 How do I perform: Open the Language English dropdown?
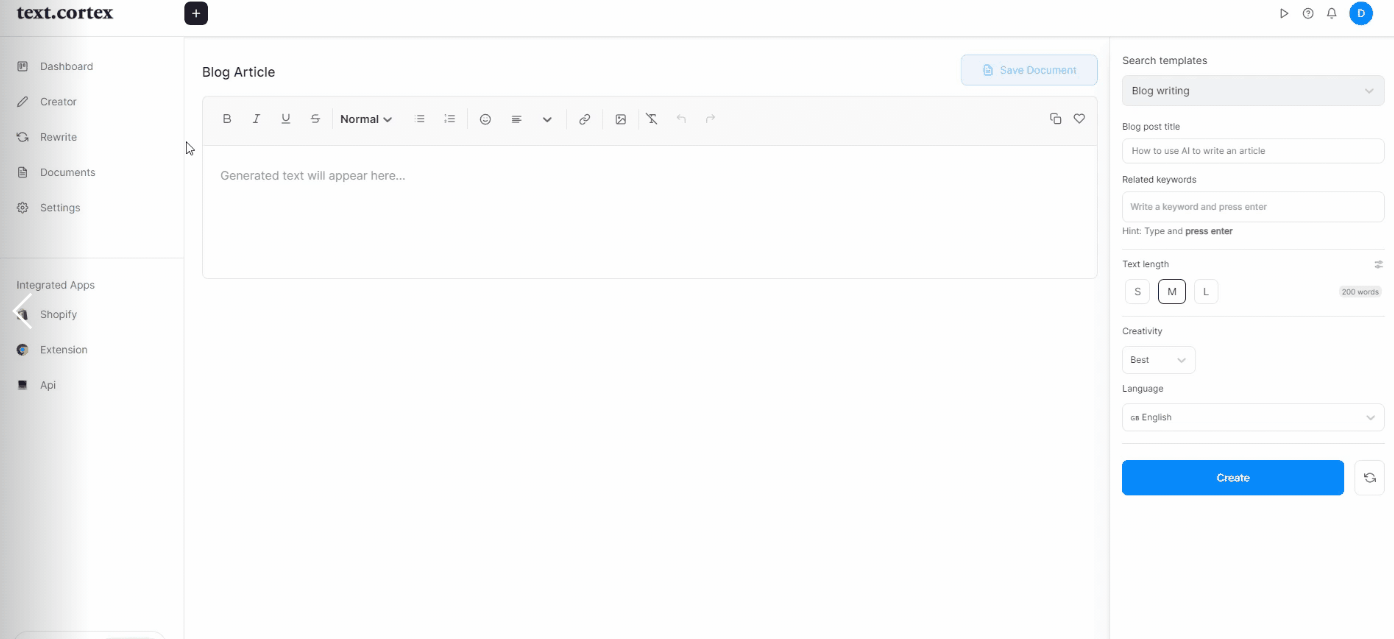tap(1253, 417)
